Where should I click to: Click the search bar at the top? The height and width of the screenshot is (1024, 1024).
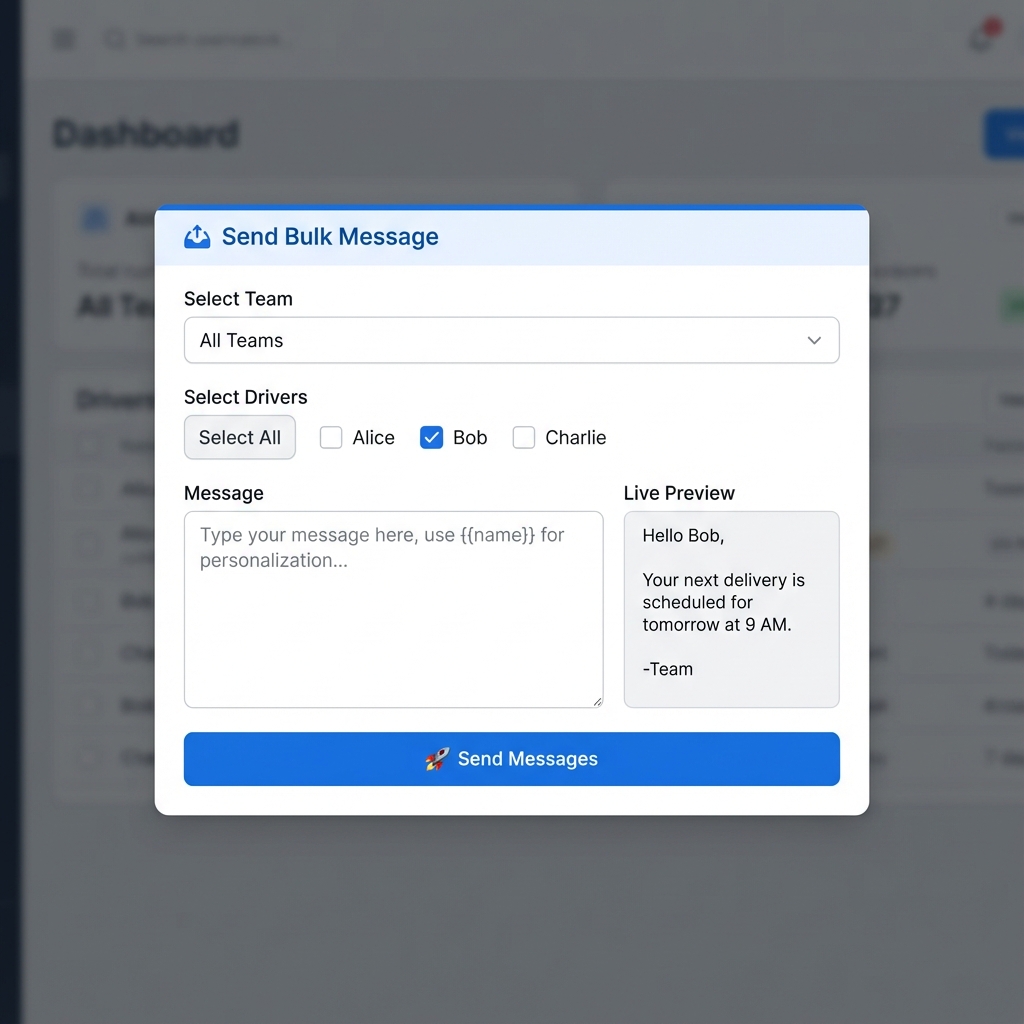(200, 39)
